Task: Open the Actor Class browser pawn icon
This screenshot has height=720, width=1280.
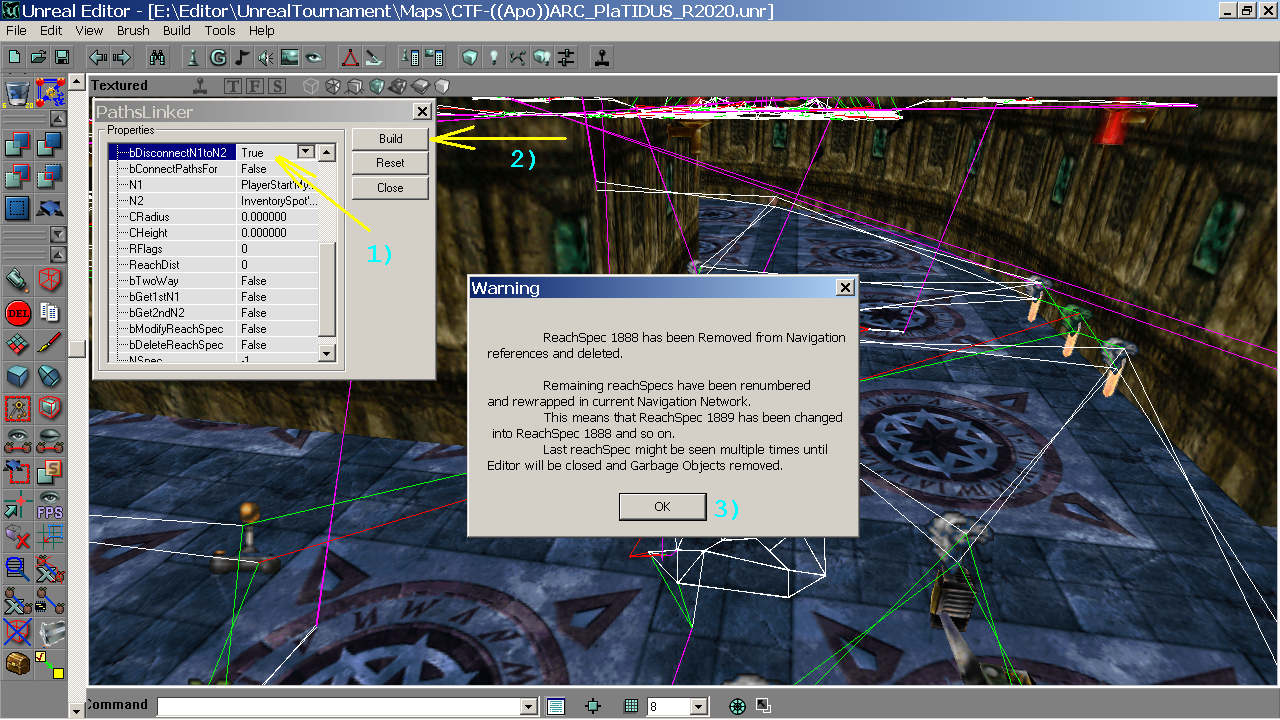Action: tap(193, 57)
